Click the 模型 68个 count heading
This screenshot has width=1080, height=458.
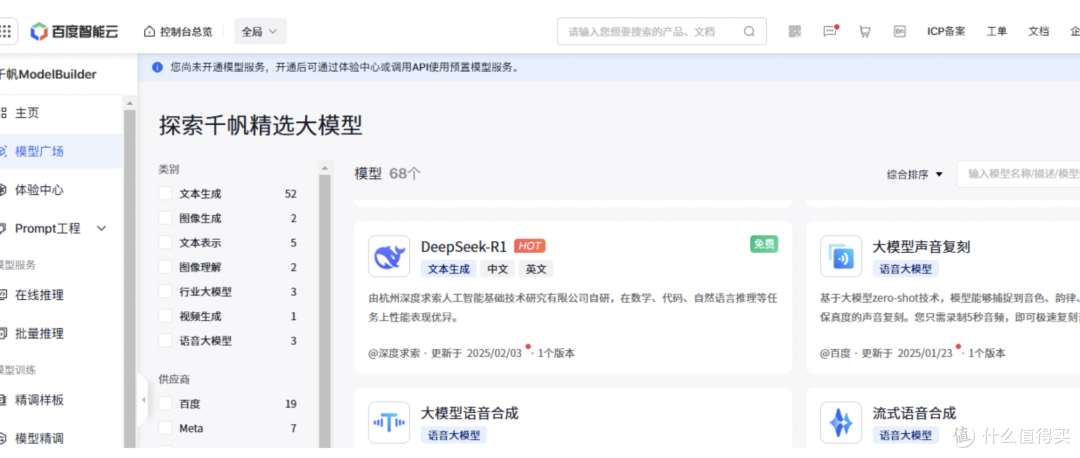click(388, 174)
